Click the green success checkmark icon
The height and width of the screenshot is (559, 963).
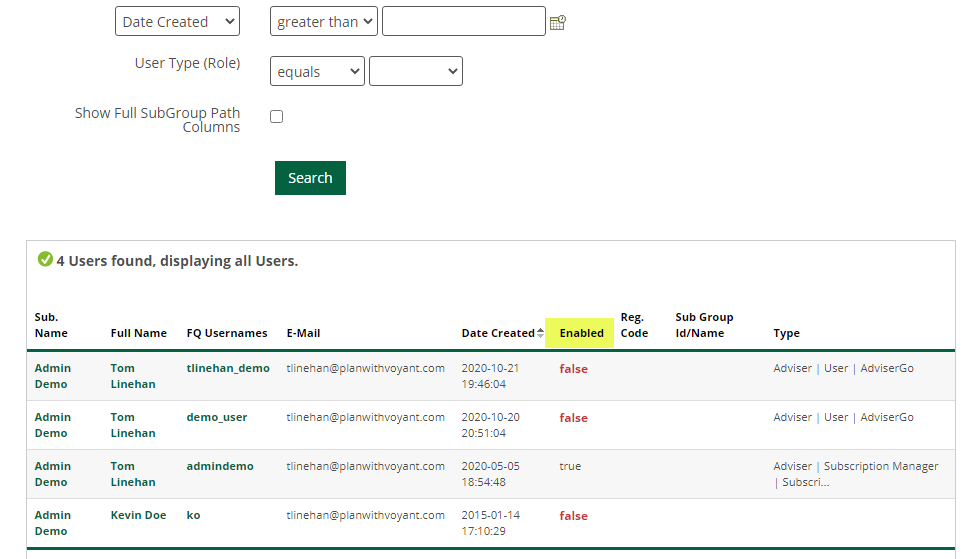pos(45,260)
